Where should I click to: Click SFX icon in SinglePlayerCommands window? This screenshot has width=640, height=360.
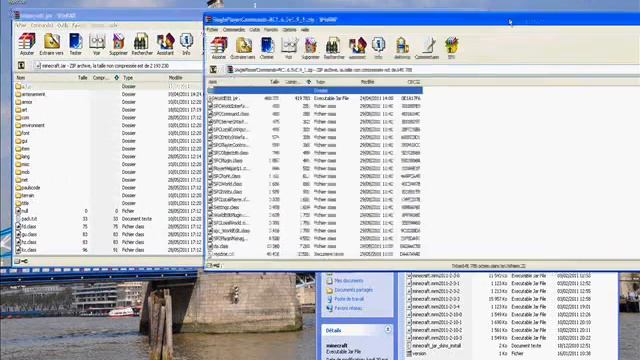click(x=451, y=48)
